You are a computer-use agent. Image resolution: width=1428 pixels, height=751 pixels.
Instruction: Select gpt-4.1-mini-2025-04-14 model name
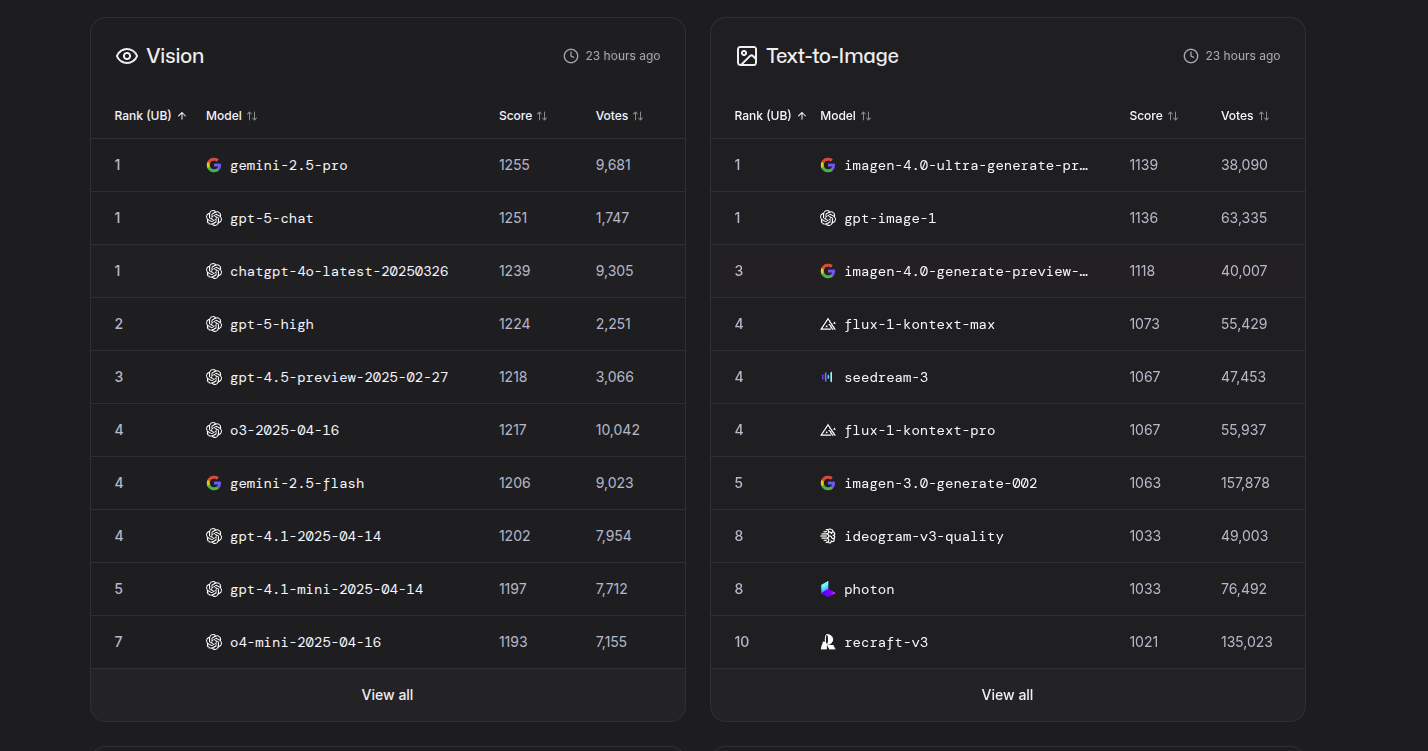(327, 589)
